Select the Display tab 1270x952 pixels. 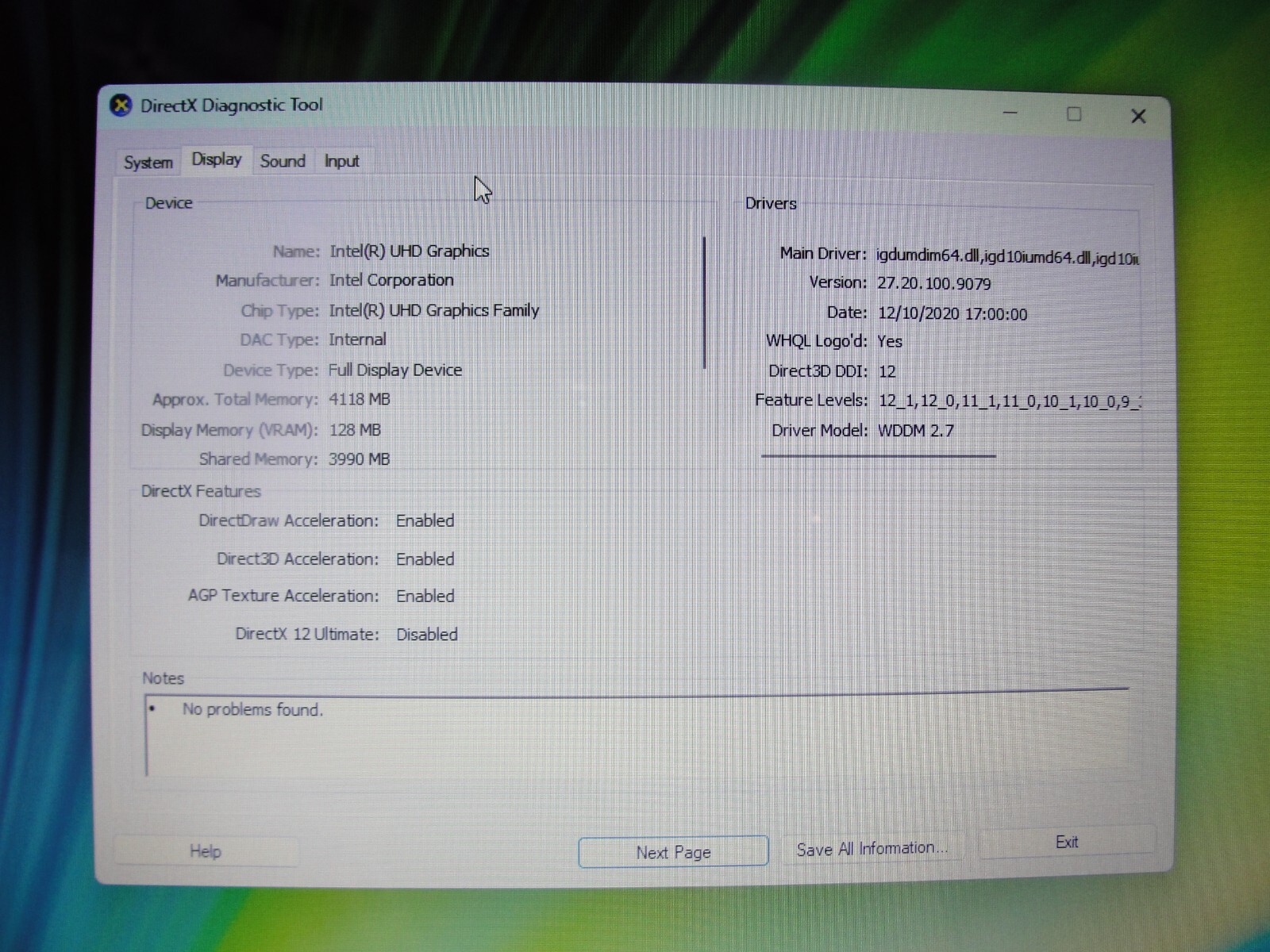pos(217,159)
